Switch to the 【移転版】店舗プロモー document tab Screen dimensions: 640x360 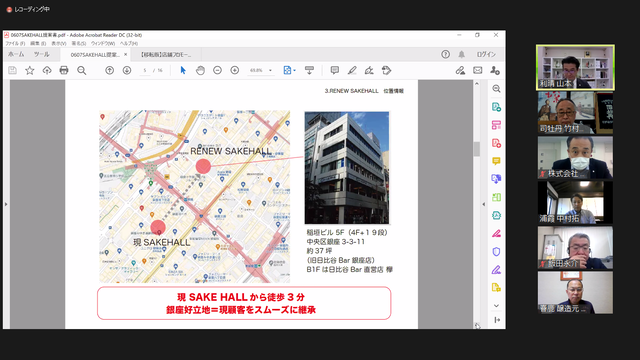pyautogui.click(x=166, y=54)
